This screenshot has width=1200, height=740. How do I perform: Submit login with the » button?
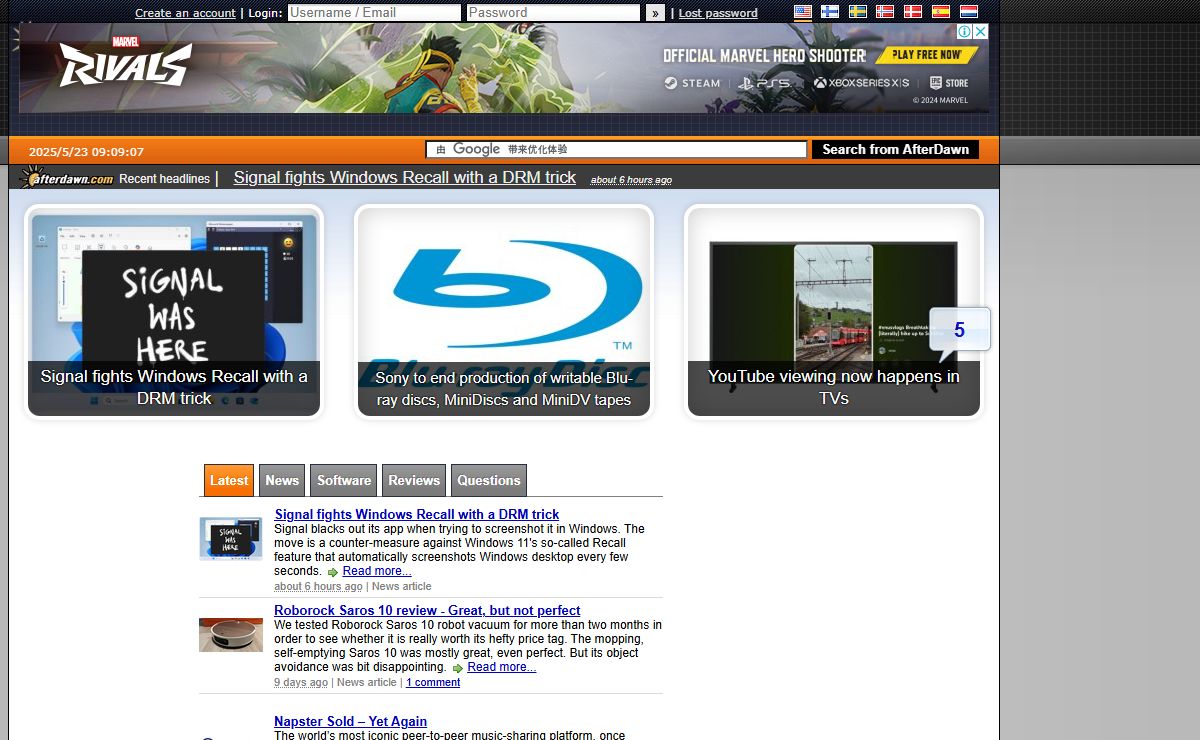pos(655,13)
